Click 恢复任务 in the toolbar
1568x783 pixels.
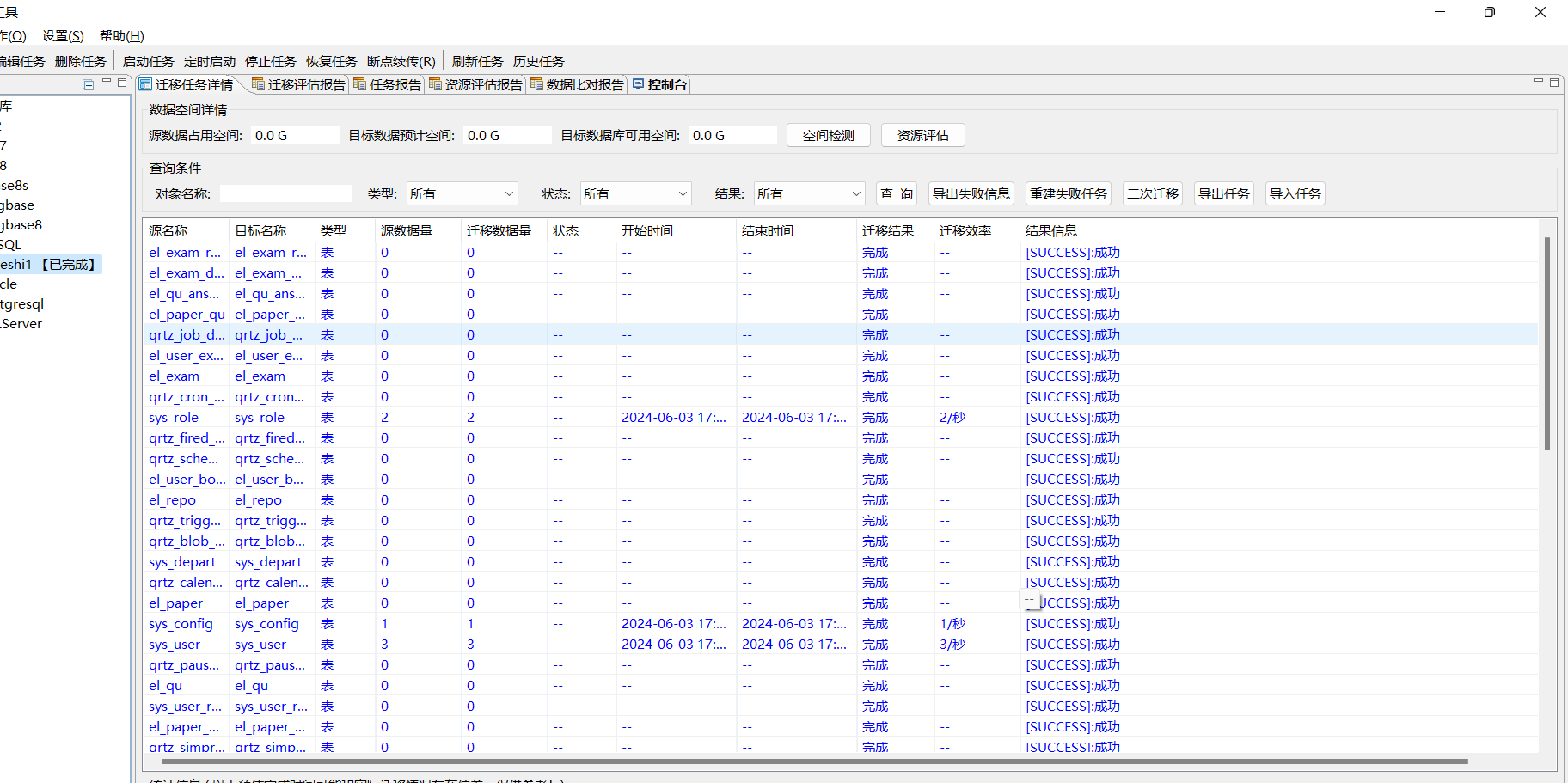point(332,62)
